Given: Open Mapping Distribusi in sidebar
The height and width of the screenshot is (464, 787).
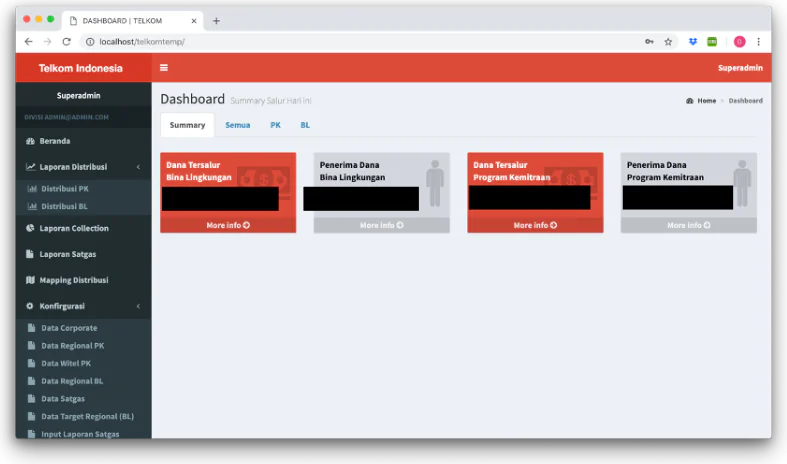Looking at the screenshot, I should point(83,280).
